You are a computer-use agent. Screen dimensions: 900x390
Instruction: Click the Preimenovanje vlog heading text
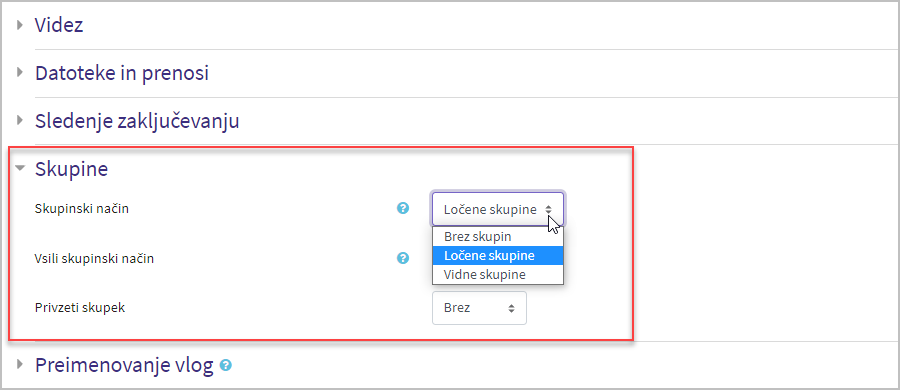click(125, 365)
